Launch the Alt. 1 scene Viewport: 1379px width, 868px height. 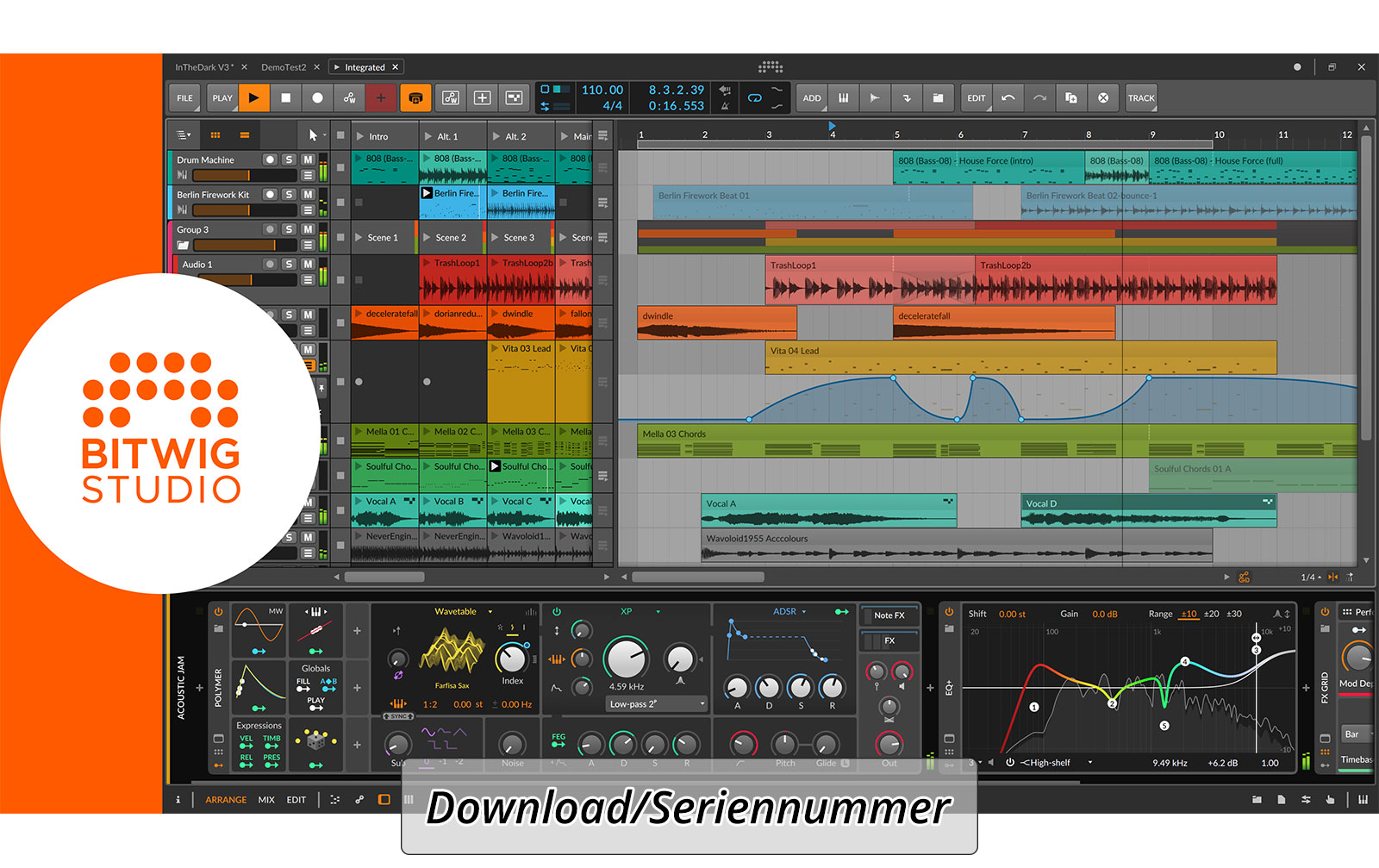point(428,136)
